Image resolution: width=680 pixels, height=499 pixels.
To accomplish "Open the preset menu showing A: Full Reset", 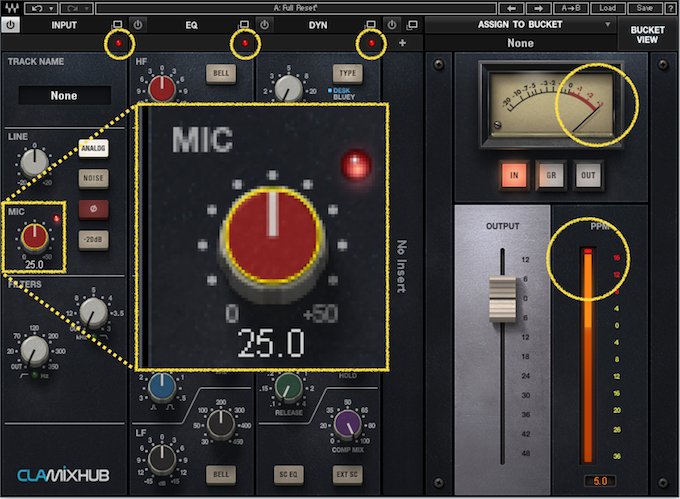I will (x=296, y=8).
